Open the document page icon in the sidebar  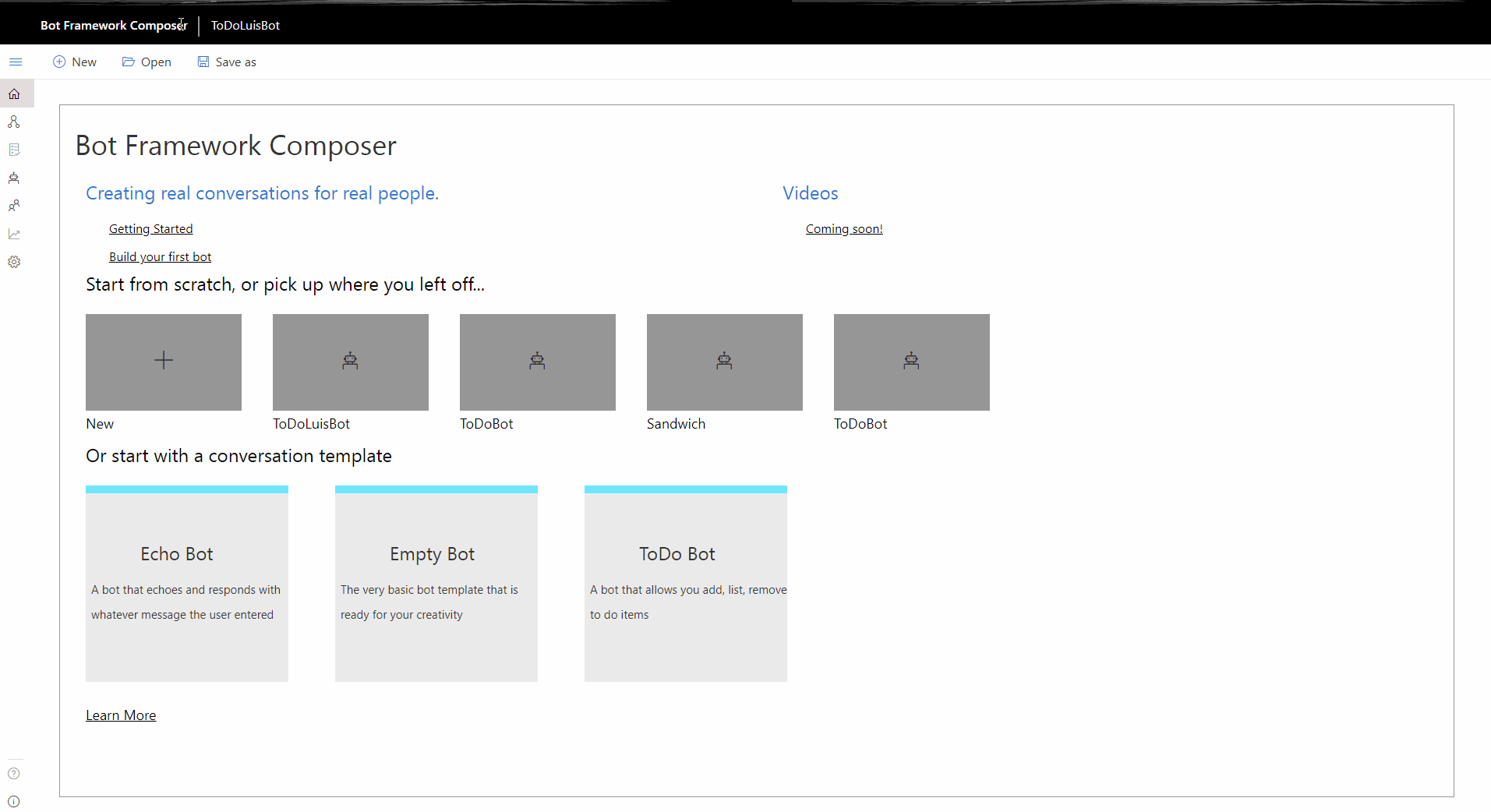[14, 150]
